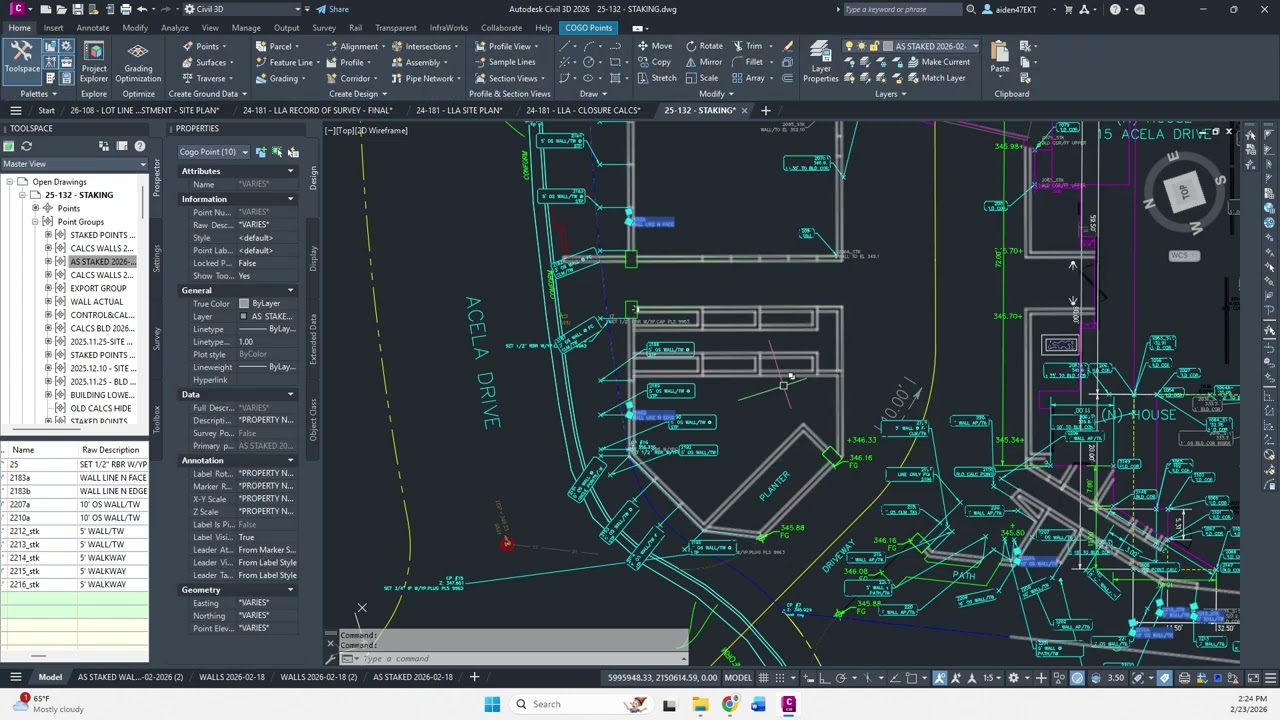Screen dimensions: 1280x720
Task: Open the Survey ribbon tab
Action: coord(324,28)
